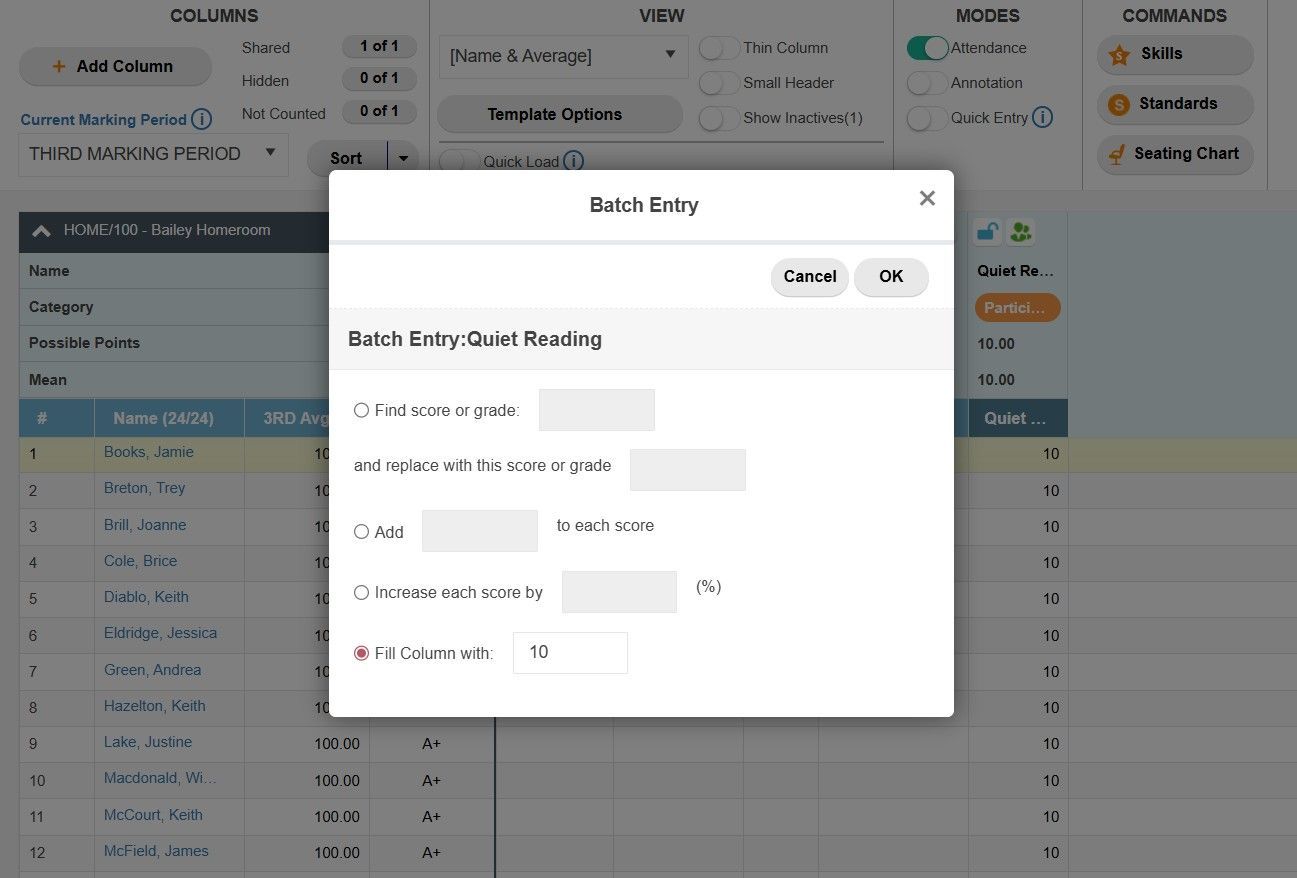
Task: Open the Seating Chart via its icon
Action: tap(1118, 155)
